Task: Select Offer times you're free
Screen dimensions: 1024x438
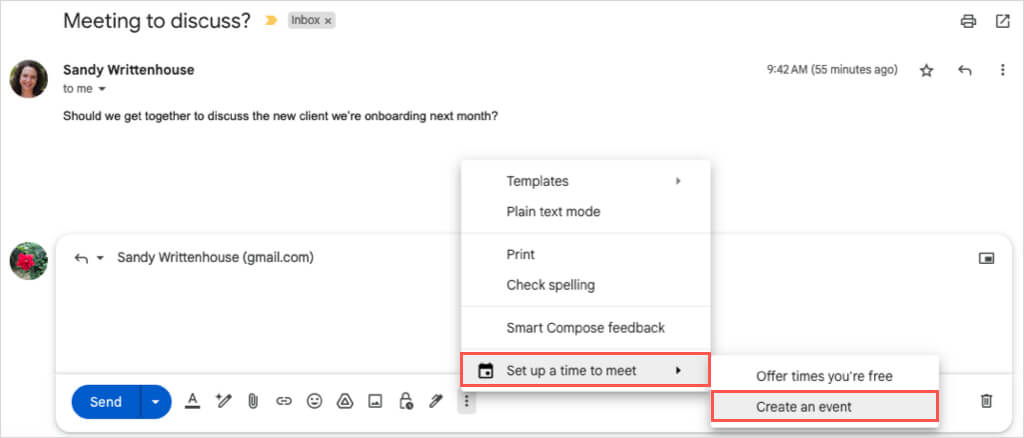Action: (824, 376)
